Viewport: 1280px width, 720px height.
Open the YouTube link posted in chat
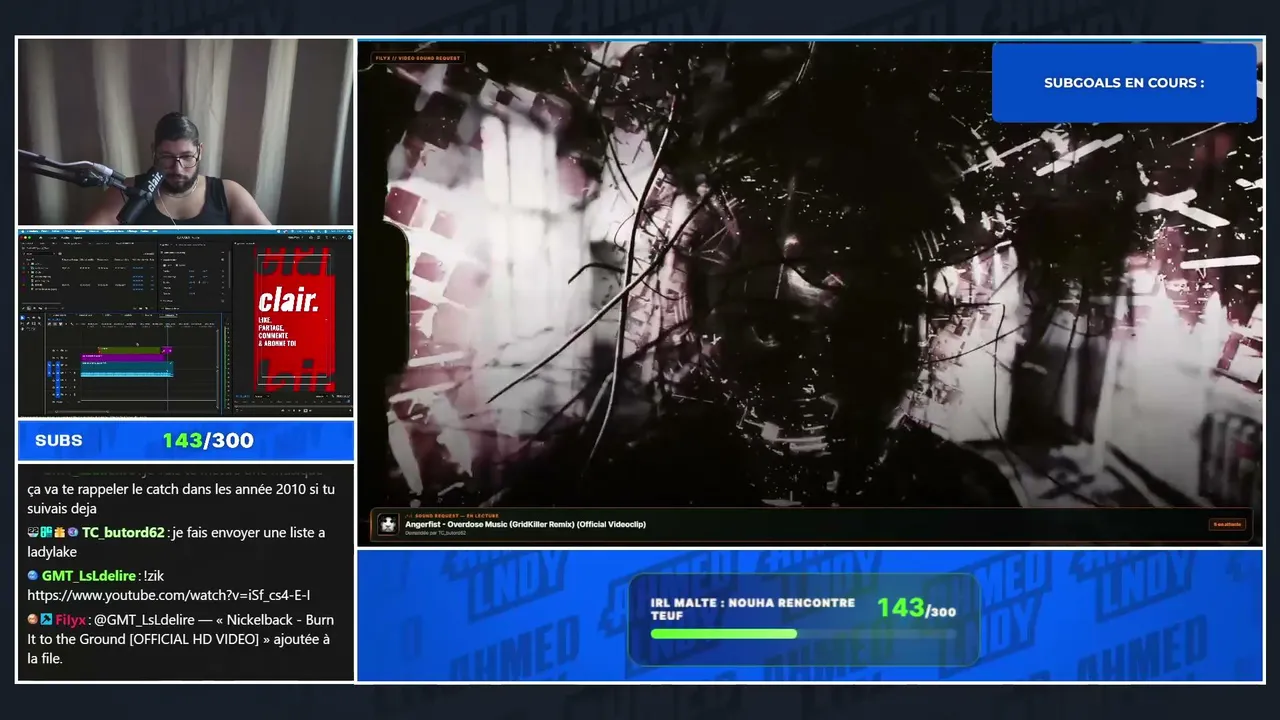(x=168, y=595)
